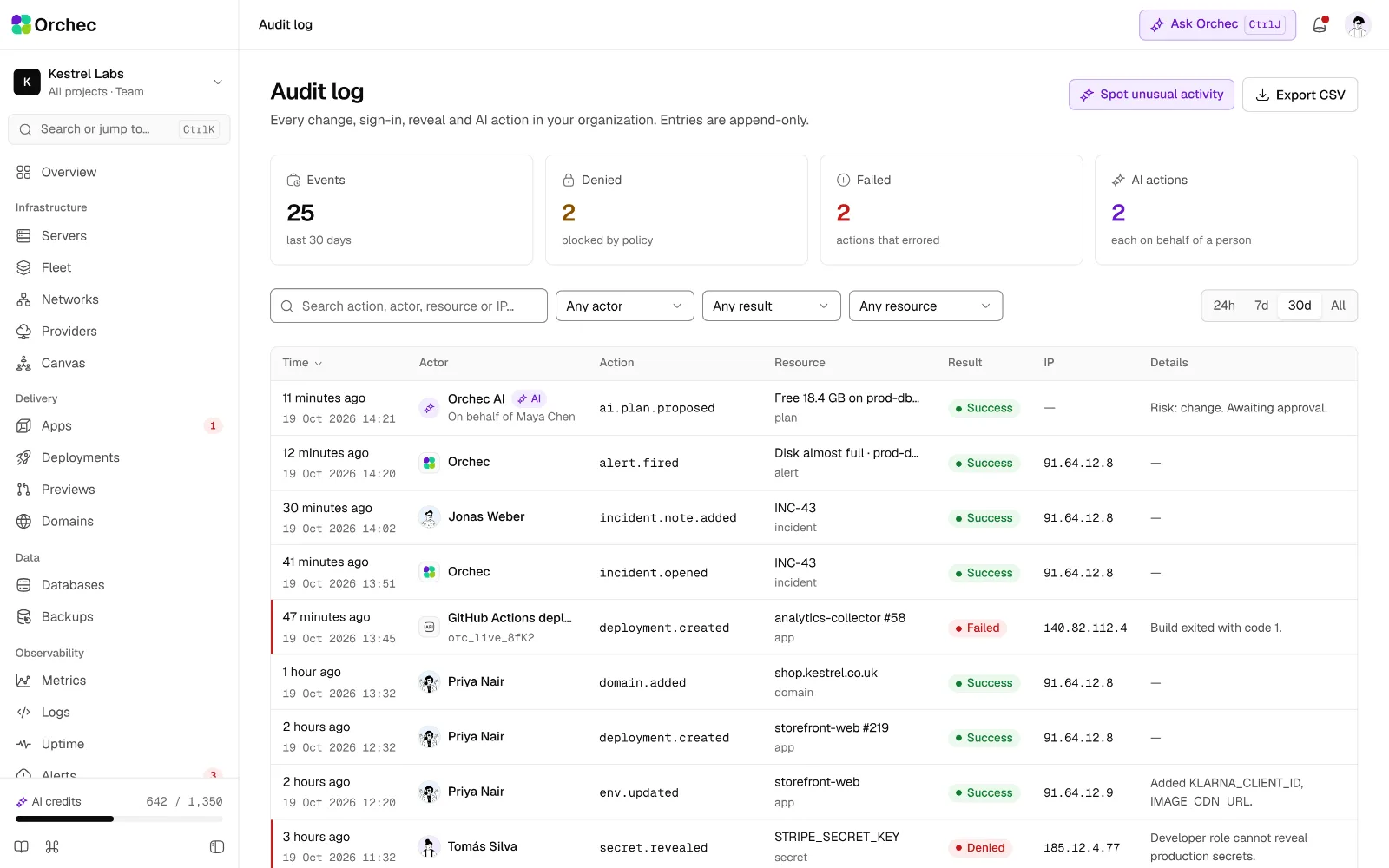Select the 24h time range
Screen dimensions: 1389x868
click(1224, 306)
